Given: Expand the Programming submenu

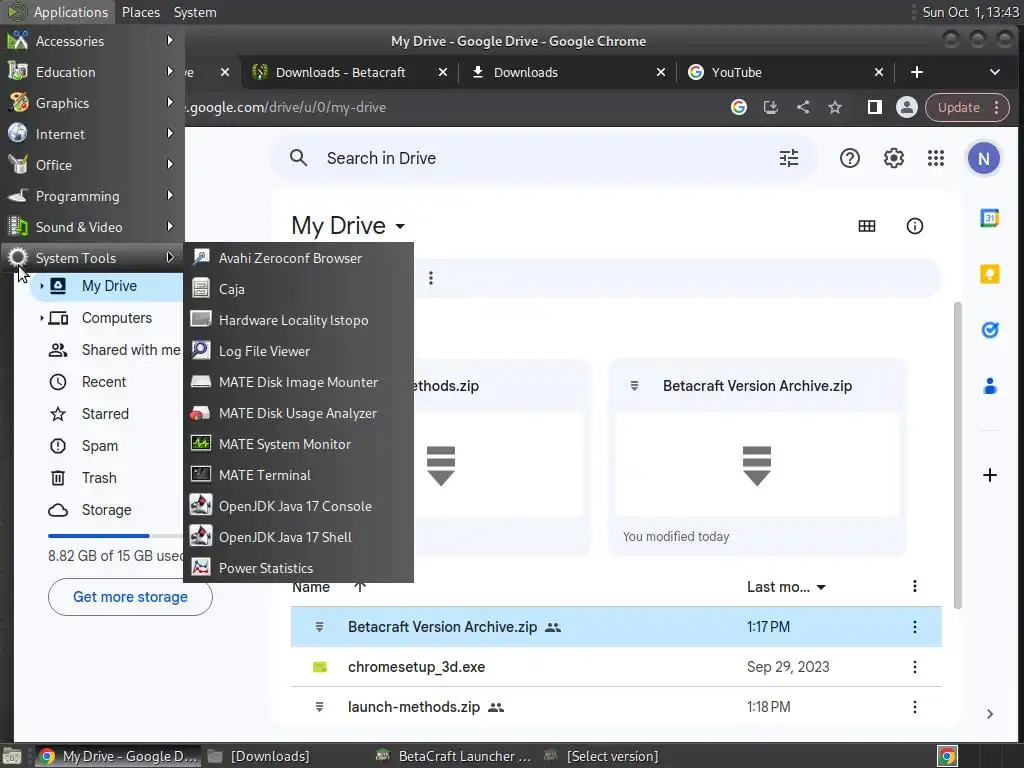Looking at the screenshot, I should (91, 196).
